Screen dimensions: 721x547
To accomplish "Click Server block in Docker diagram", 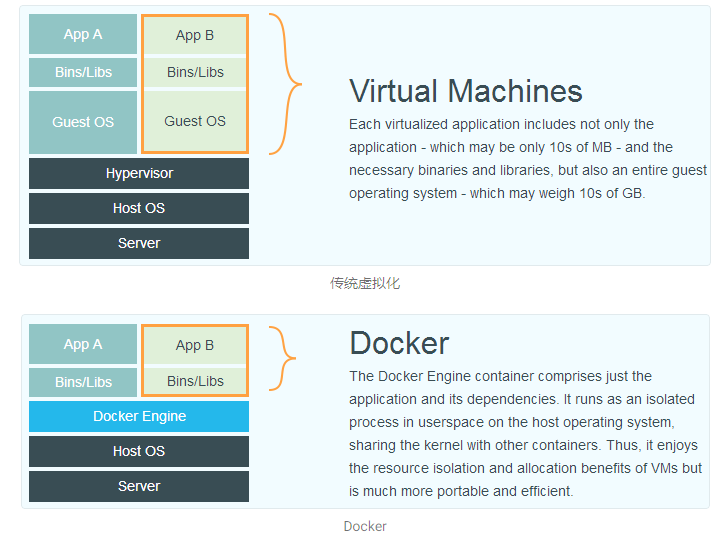I will [x=139, y=486].
